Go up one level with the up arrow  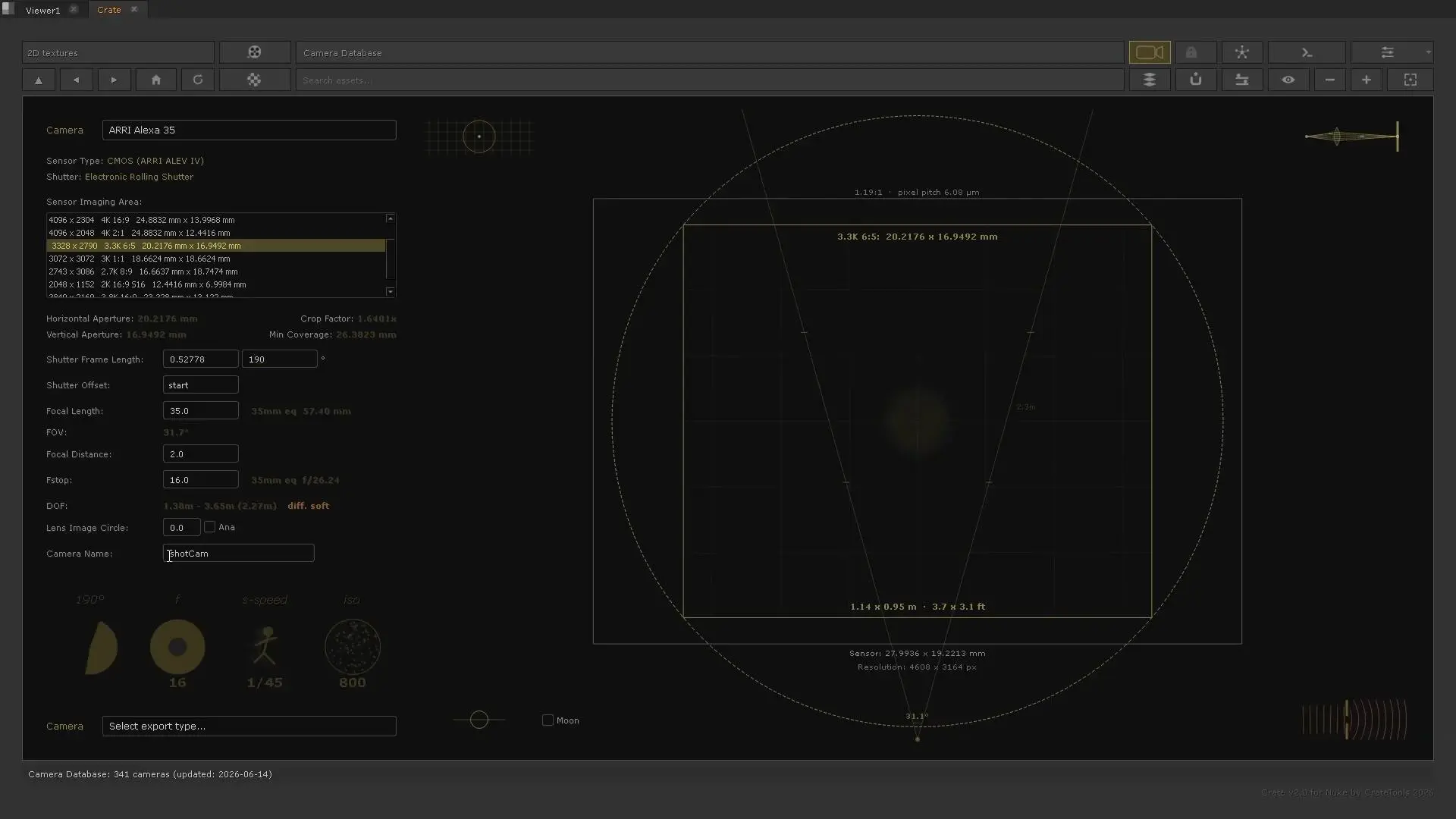pyautogui.click(x=39, y=80)
